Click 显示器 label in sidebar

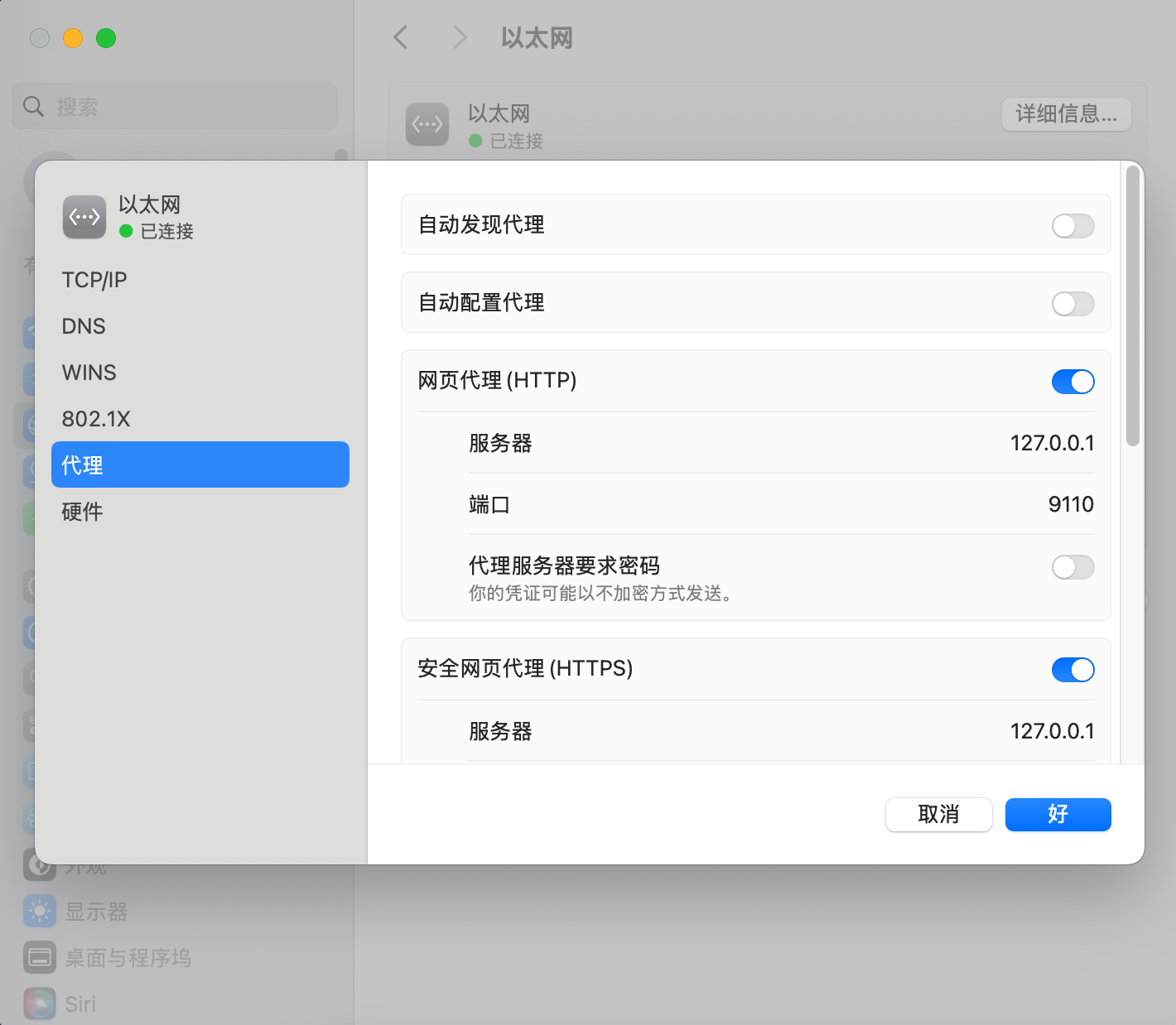tap(97, 912)
